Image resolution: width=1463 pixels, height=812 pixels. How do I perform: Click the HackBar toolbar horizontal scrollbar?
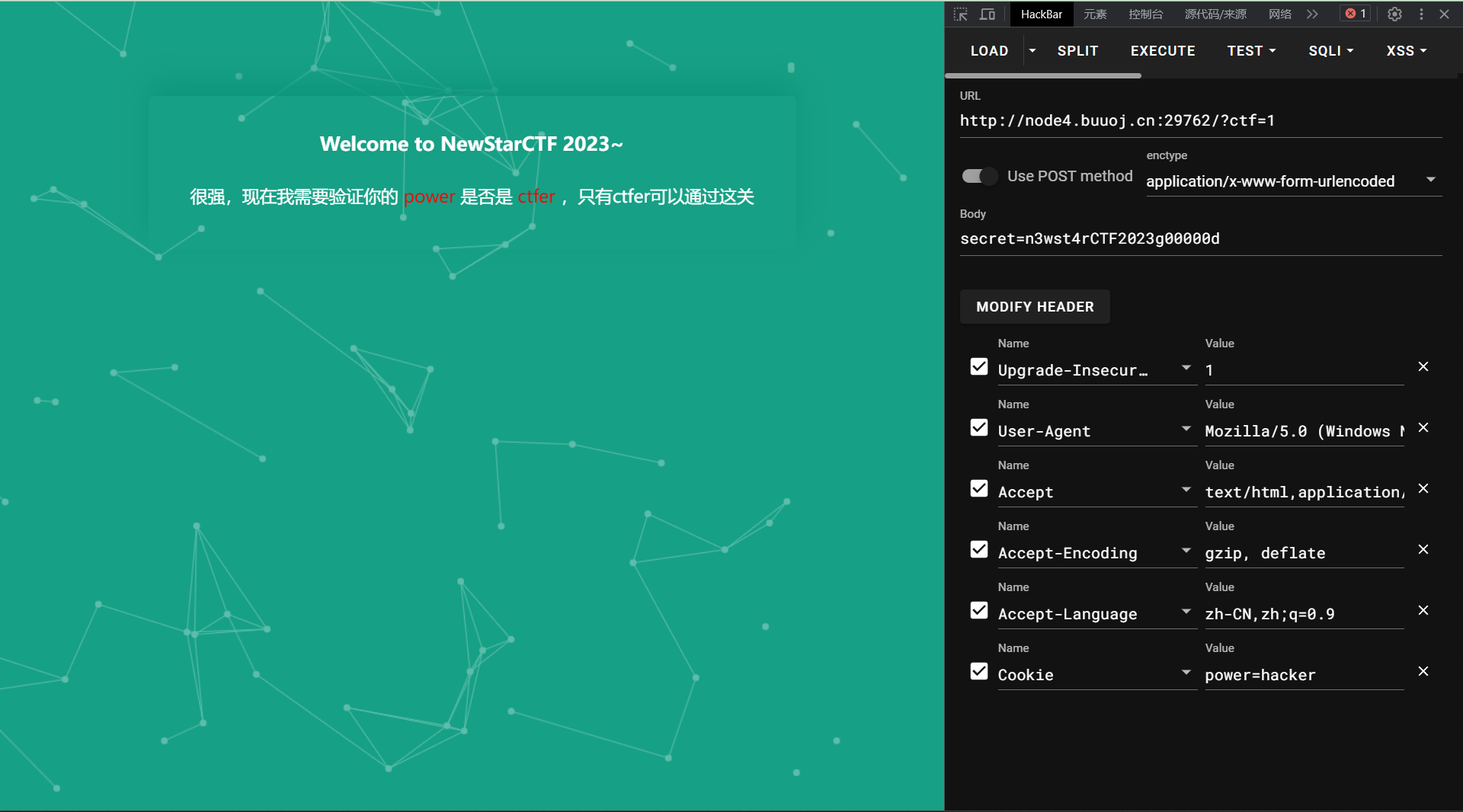(1043, 76)
